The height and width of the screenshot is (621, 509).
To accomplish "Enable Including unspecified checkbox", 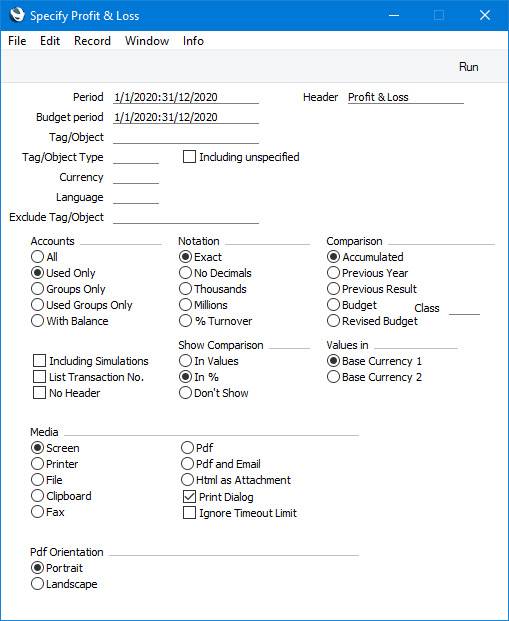I will click(x=189, y=157).
